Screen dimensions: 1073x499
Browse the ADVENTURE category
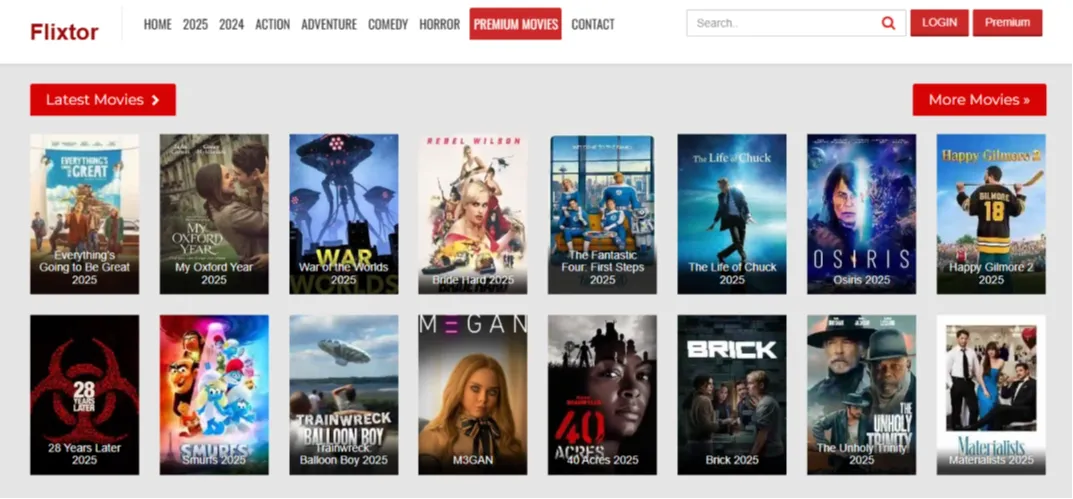[x=329, y=25]
